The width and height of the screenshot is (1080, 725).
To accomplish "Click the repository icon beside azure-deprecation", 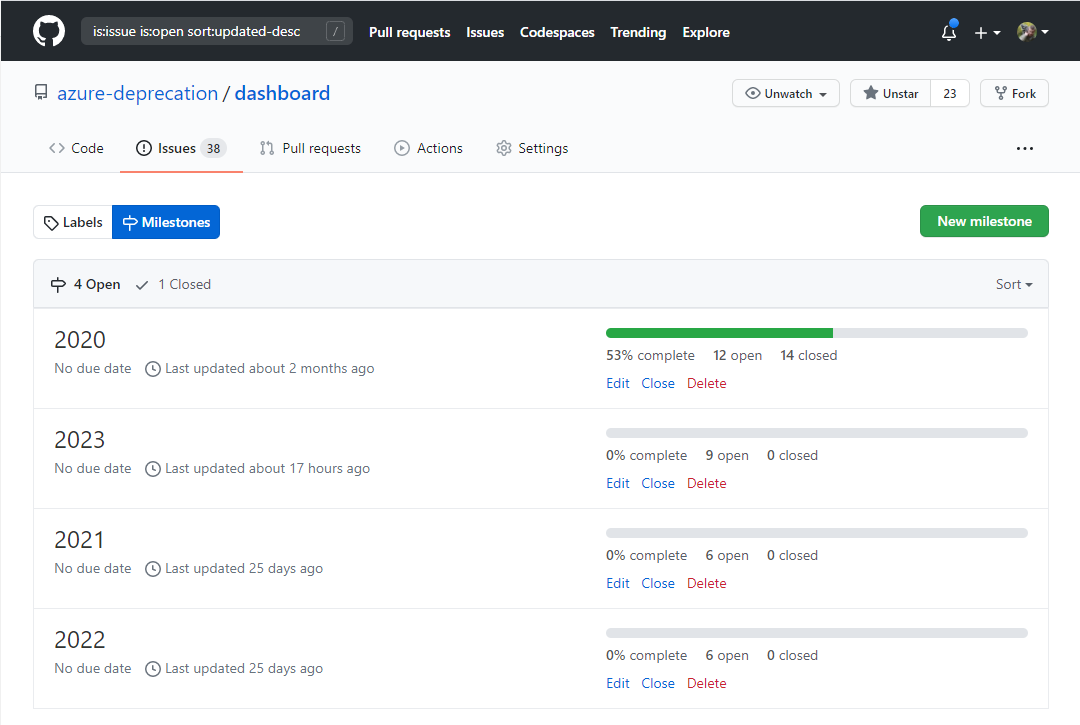I will pyautogui.click(x=41, y=92).
